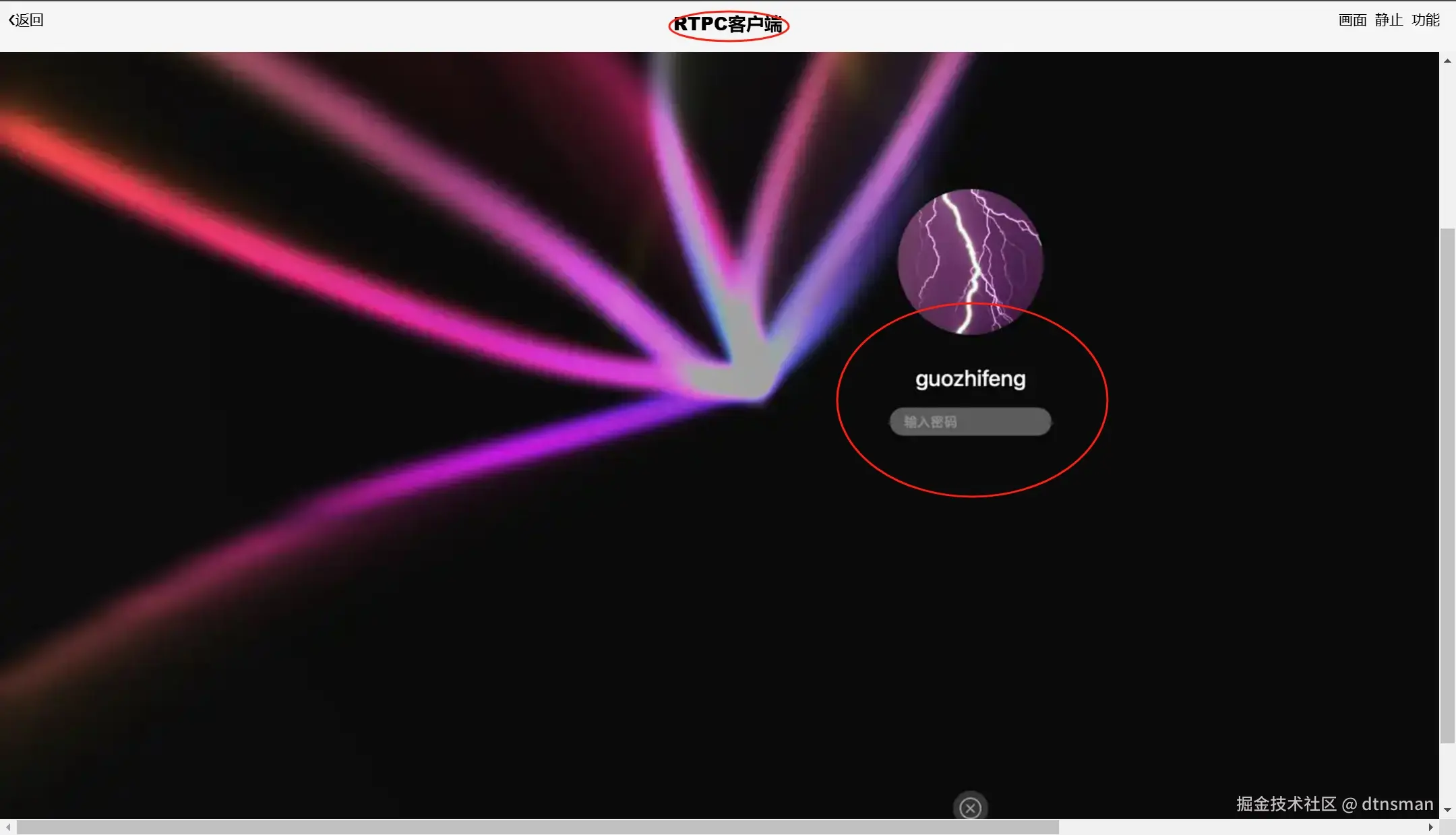The height and width of the screenshot is (835, 1456).
Task: Click vertical scrollbar track below the thumb
Action: (1447, 775)
